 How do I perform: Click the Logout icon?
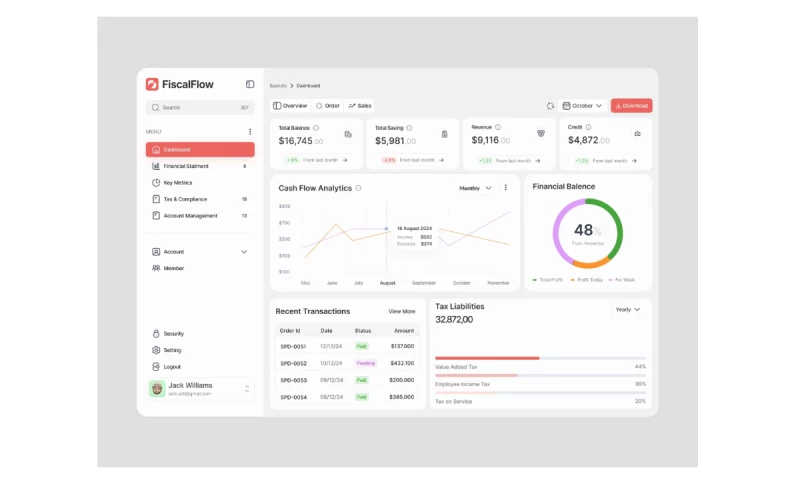coord(156,367)
